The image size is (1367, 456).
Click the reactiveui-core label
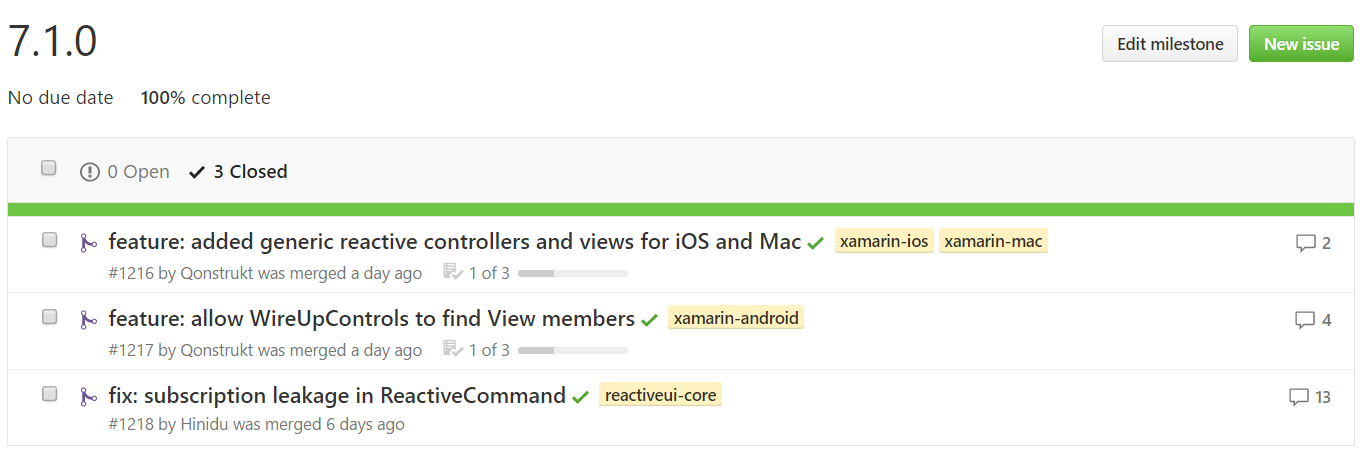click(x=660, y=395)
